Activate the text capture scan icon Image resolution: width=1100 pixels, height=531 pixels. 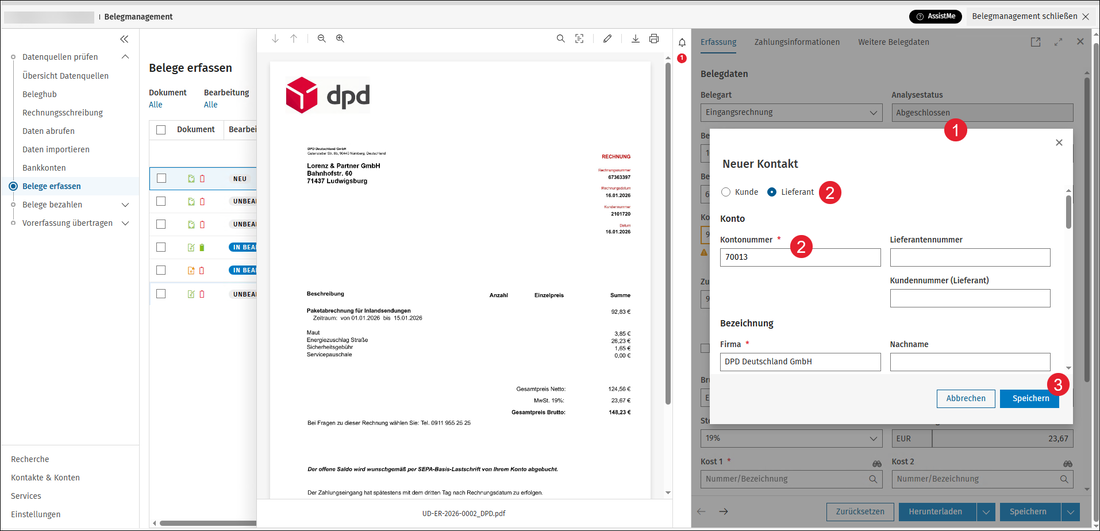(579, 39)
